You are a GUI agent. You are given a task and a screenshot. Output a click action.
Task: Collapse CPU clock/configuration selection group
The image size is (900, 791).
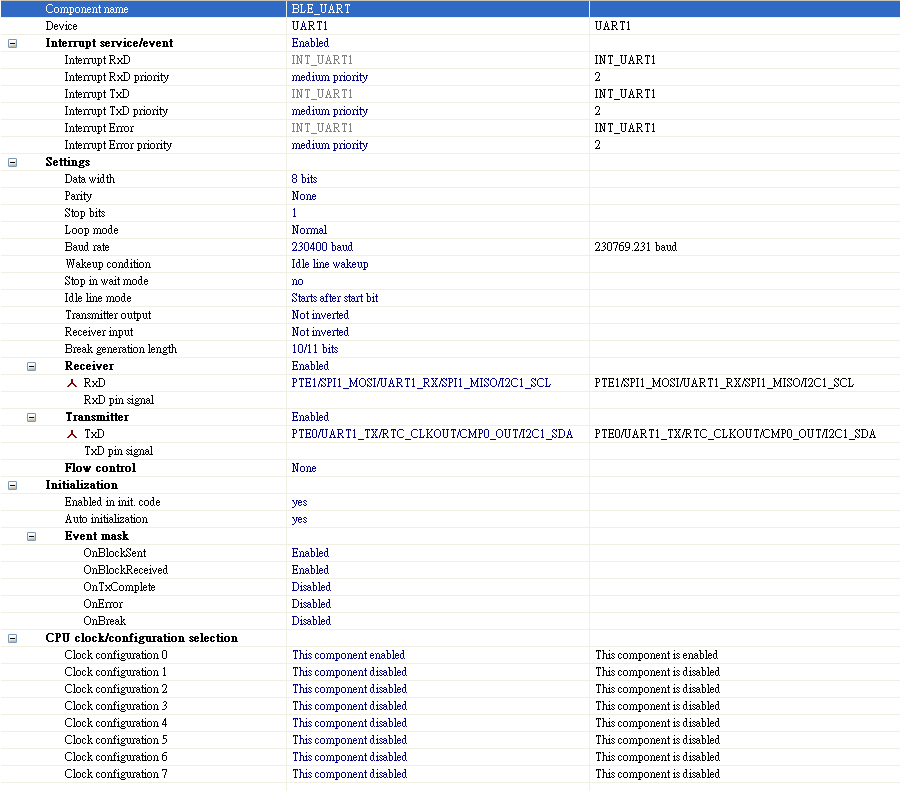click(13, 638)
